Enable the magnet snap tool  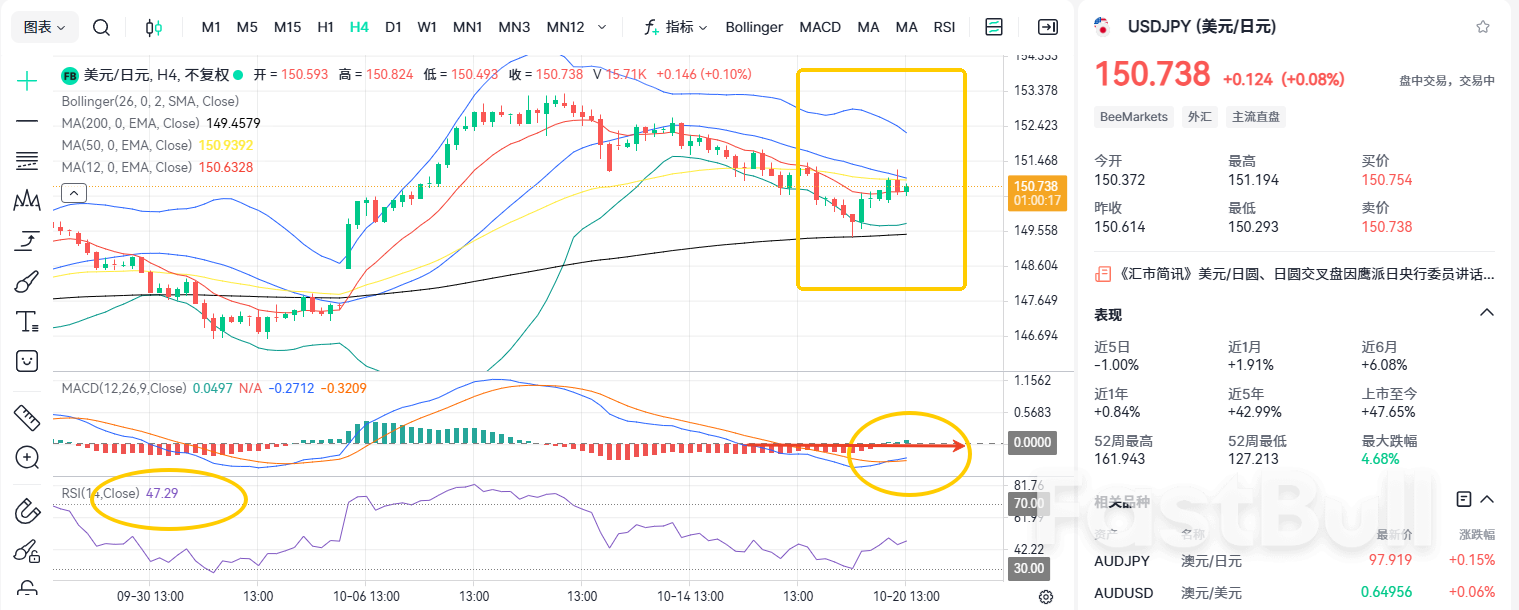(27, 511)
